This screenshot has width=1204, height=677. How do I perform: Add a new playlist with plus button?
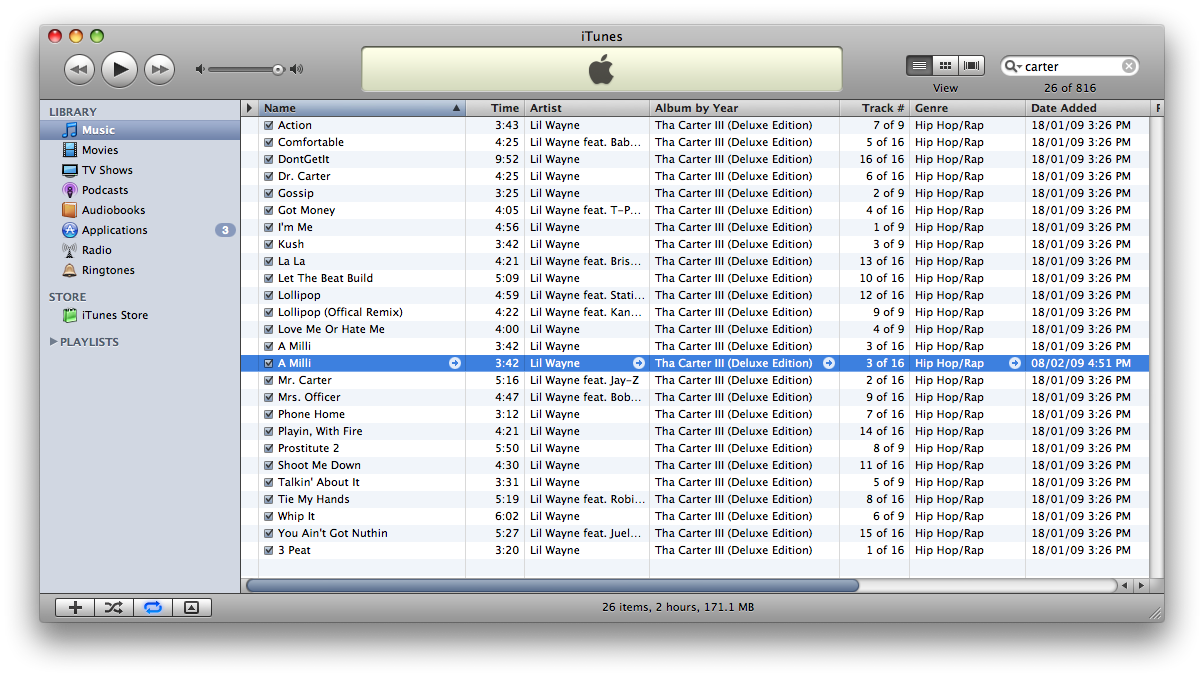coord(75,607)
